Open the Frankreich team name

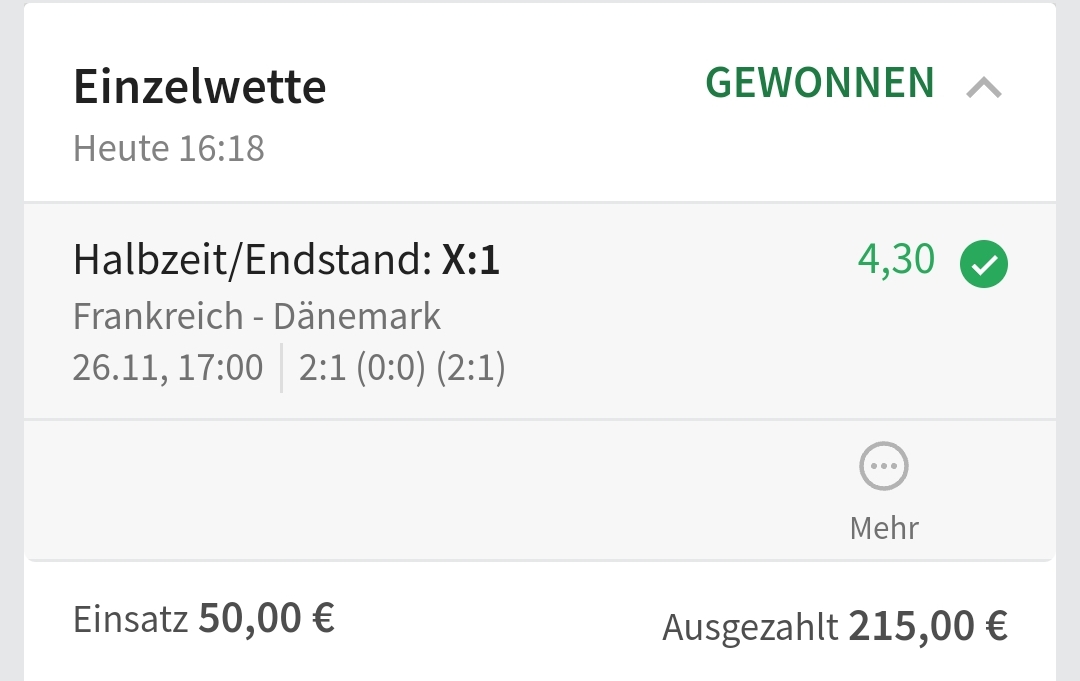(x=157, y=317)
